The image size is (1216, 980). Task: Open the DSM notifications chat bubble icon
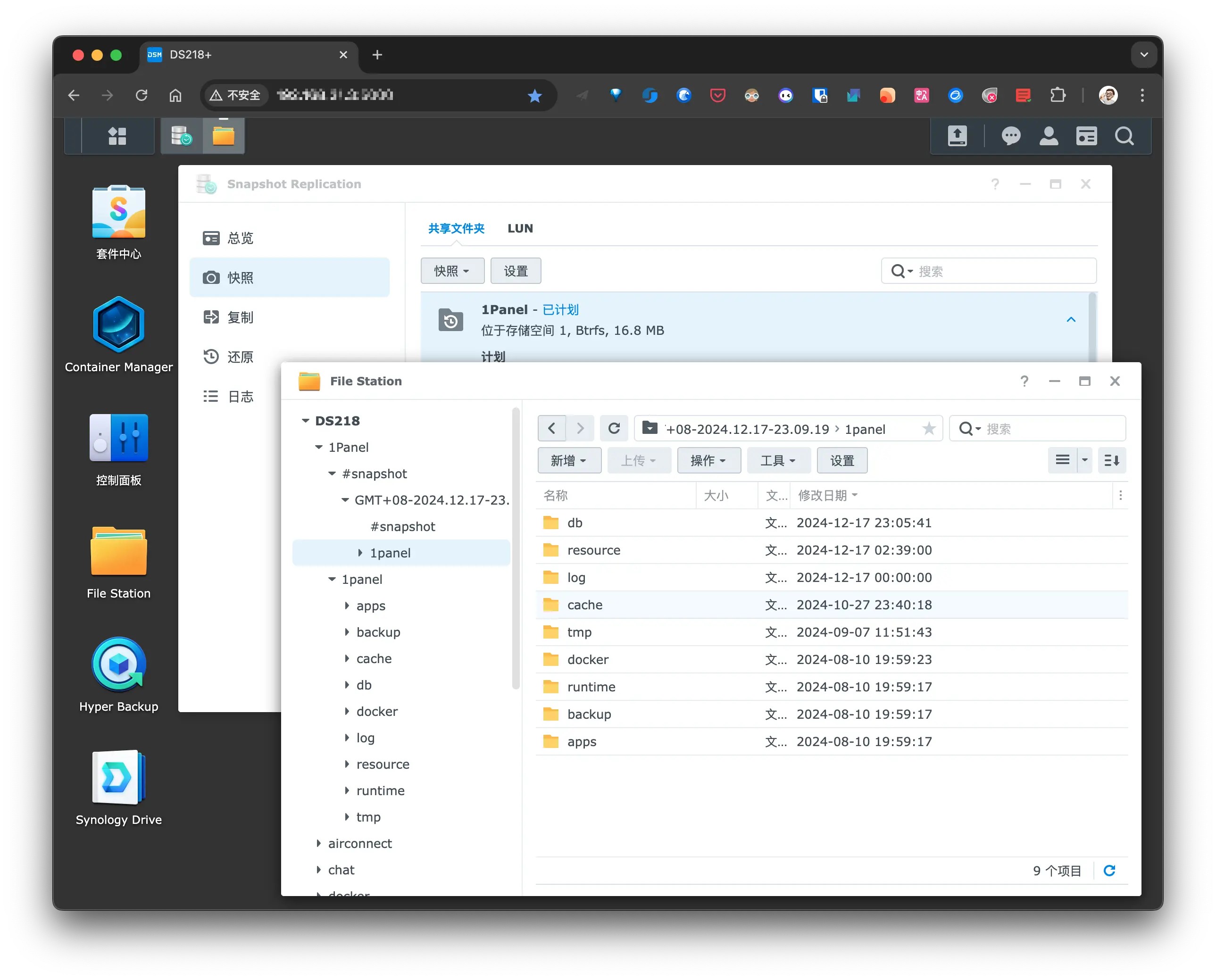1010,136
